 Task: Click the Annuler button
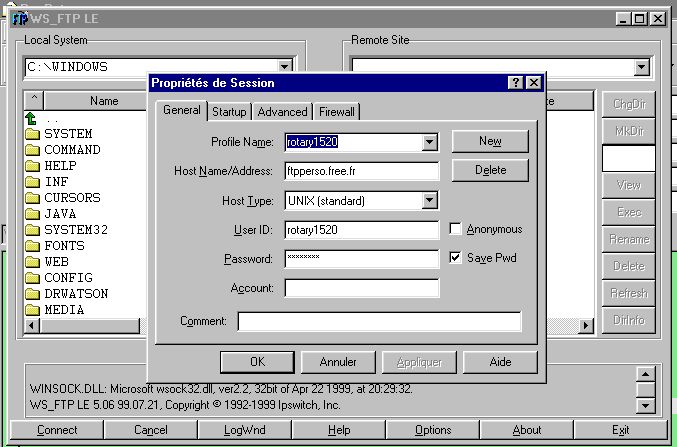click(x=338, y=362)
